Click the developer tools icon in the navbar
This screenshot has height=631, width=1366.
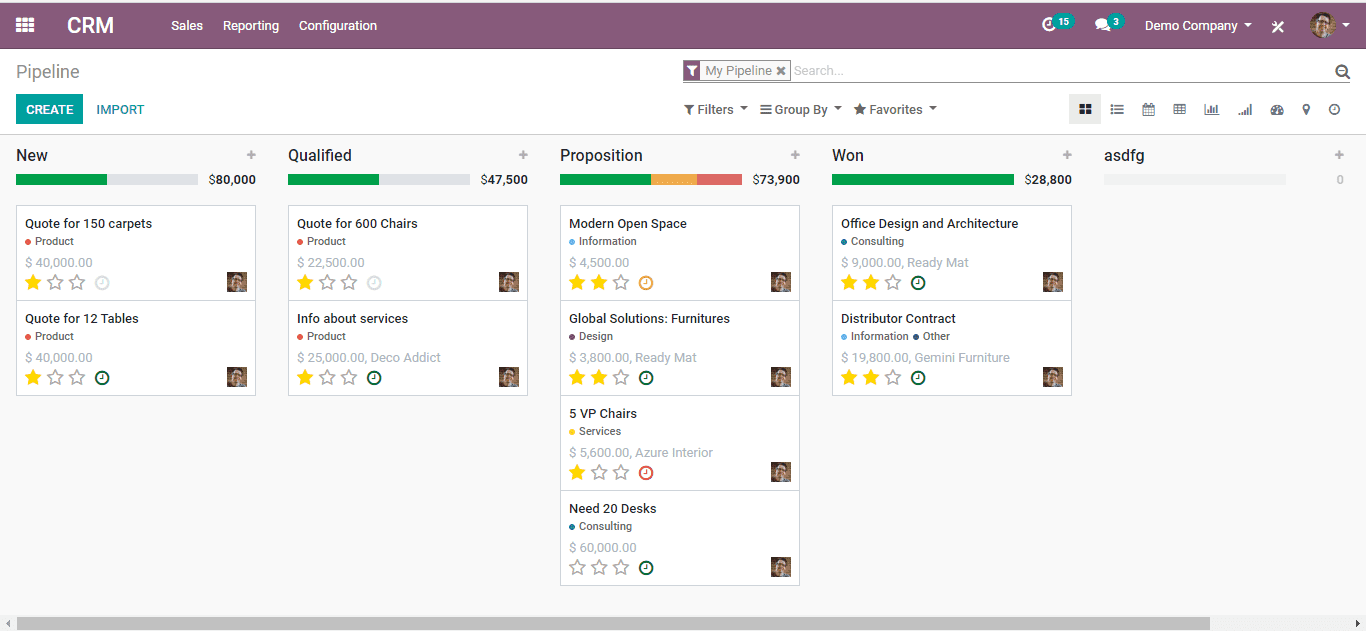(1278, 26)
